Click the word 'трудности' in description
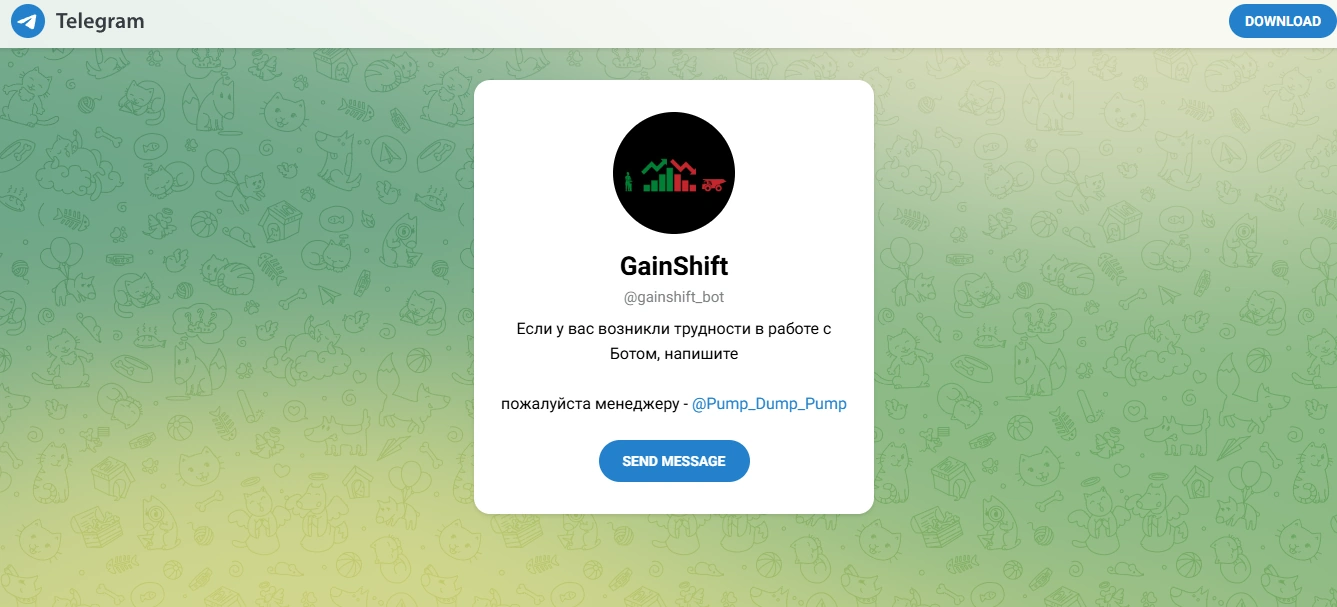 (714, 329)
